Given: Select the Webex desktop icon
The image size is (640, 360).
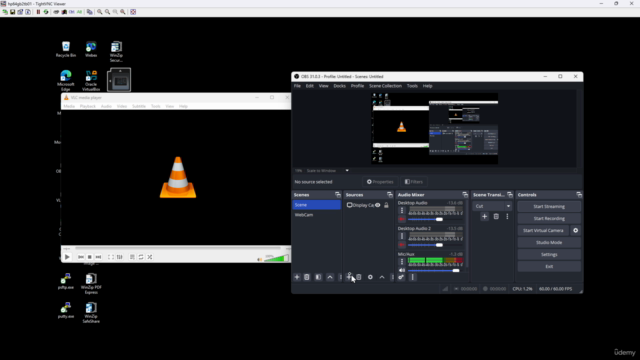Looking at the screenshot, I should click(91, 49).
